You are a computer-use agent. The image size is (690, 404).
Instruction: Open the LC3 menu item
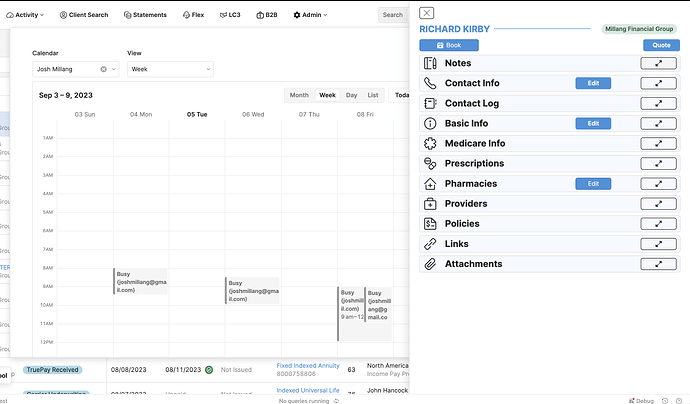[x=230, y=15]
